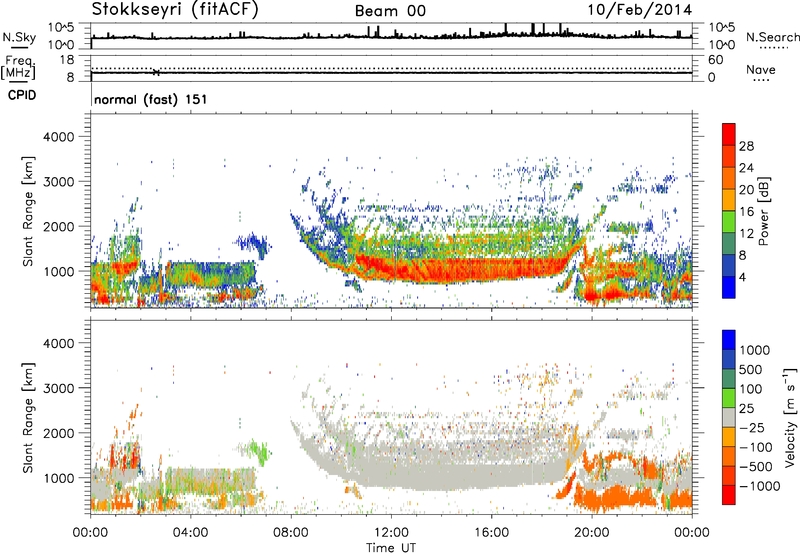Click the velocity colorbar label "-1000"
800x554 pixels.
pos(760,486)
